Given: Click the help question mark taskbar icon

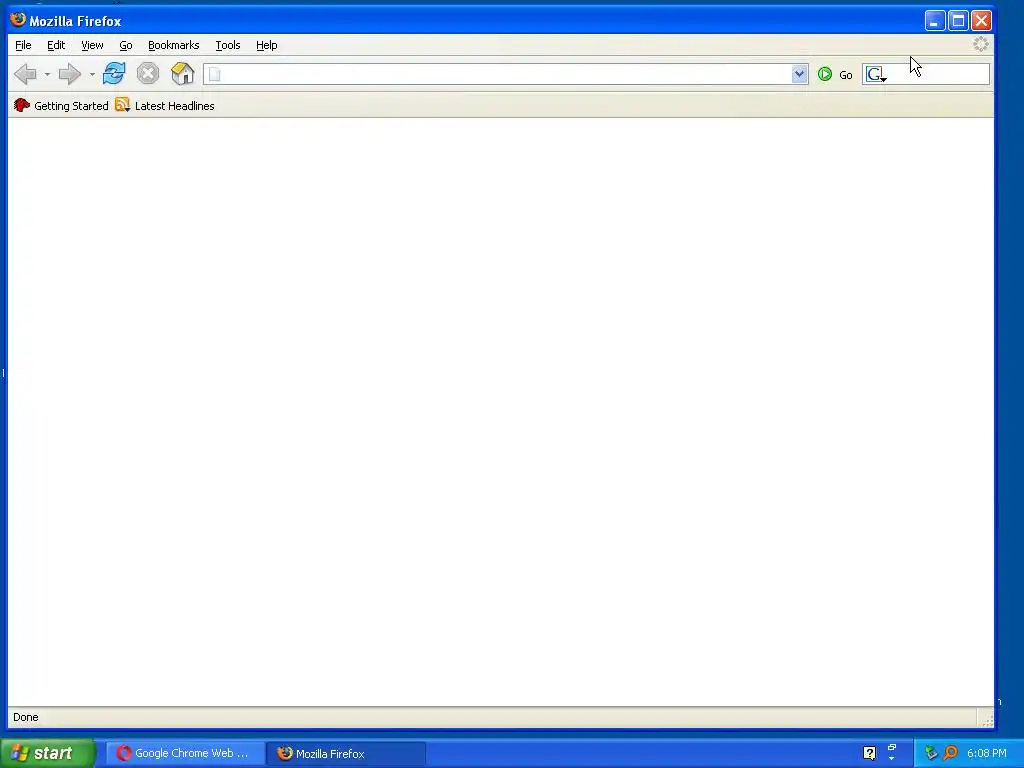Looking at the screenshot, I should [869, 753].
